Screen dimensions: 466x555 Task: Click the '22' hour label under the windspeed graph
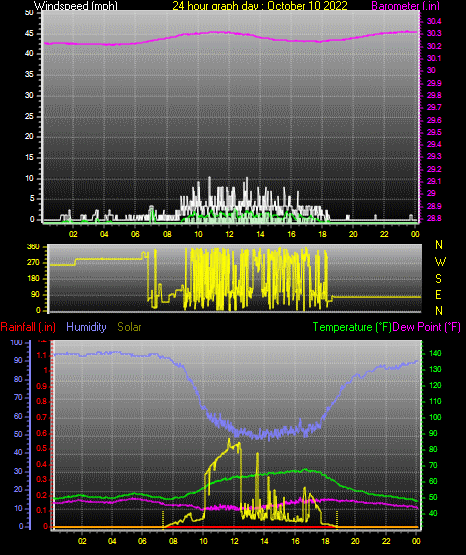tap(384, 234)
